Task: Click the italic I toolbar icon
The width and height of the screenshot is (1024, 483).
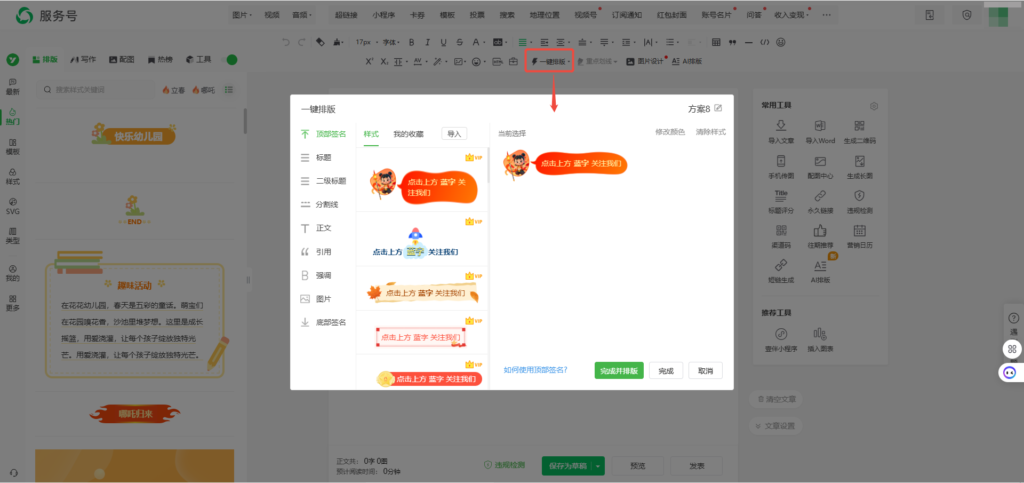Action: click(x=428, y=42)
